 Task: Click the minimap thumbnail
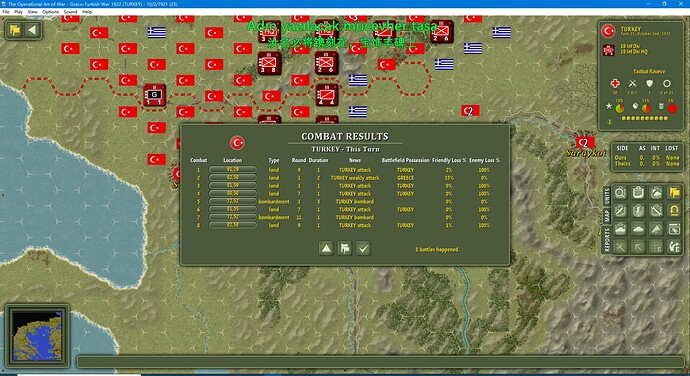37,336
